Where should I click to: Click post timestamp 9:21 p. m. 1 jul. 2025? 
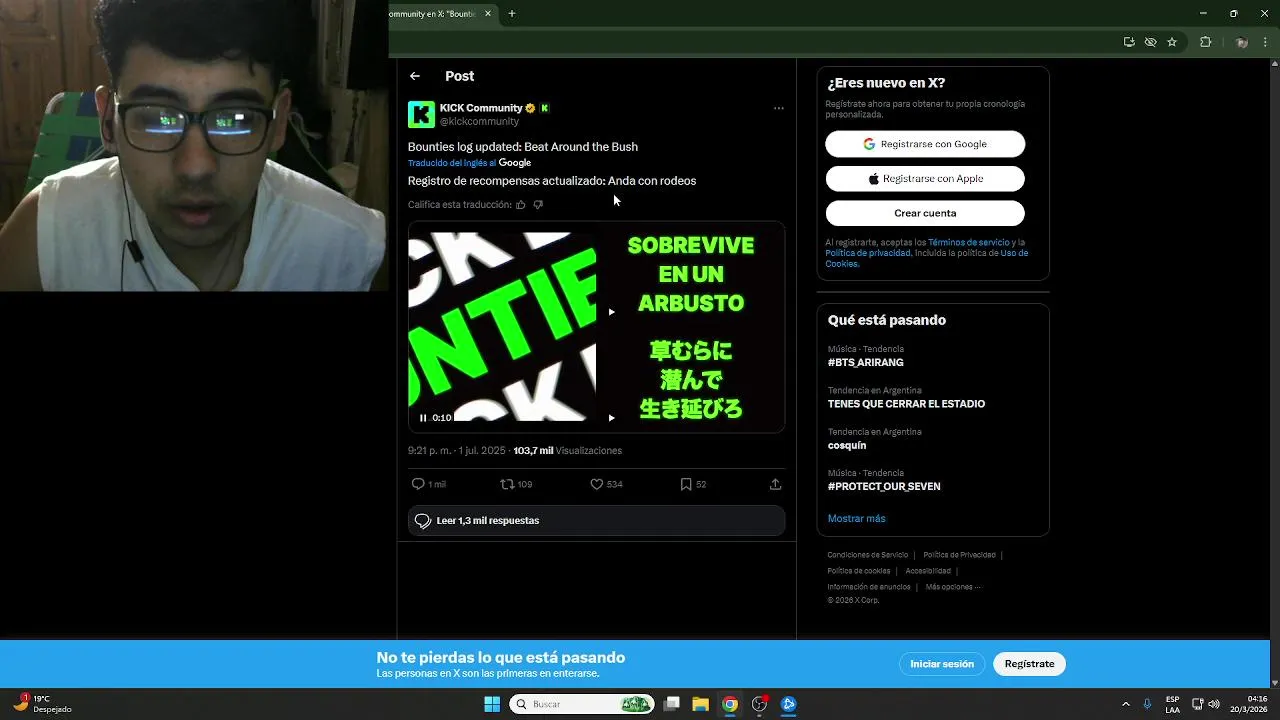pyautogui.click(x=456, y=451)
